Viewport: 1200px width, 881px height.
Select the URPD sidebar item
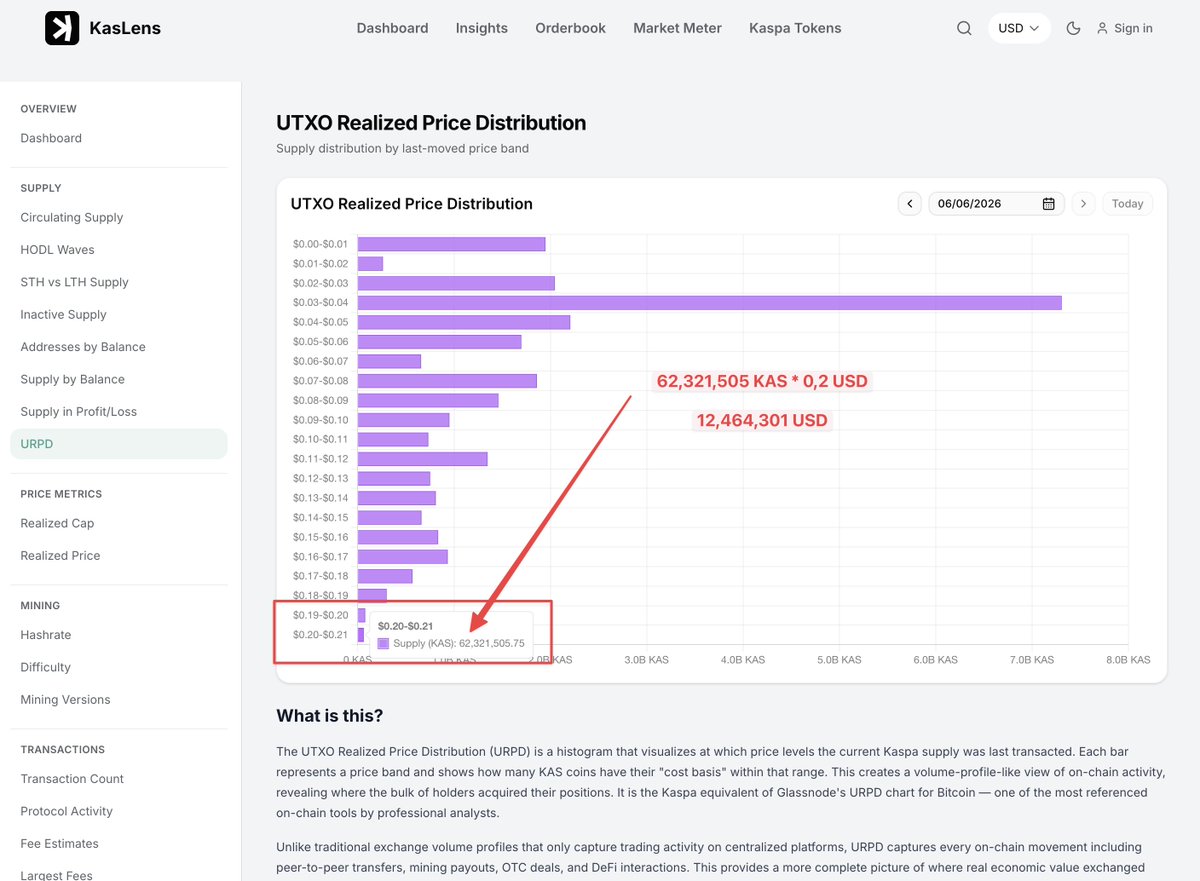[x=119, y=444]
